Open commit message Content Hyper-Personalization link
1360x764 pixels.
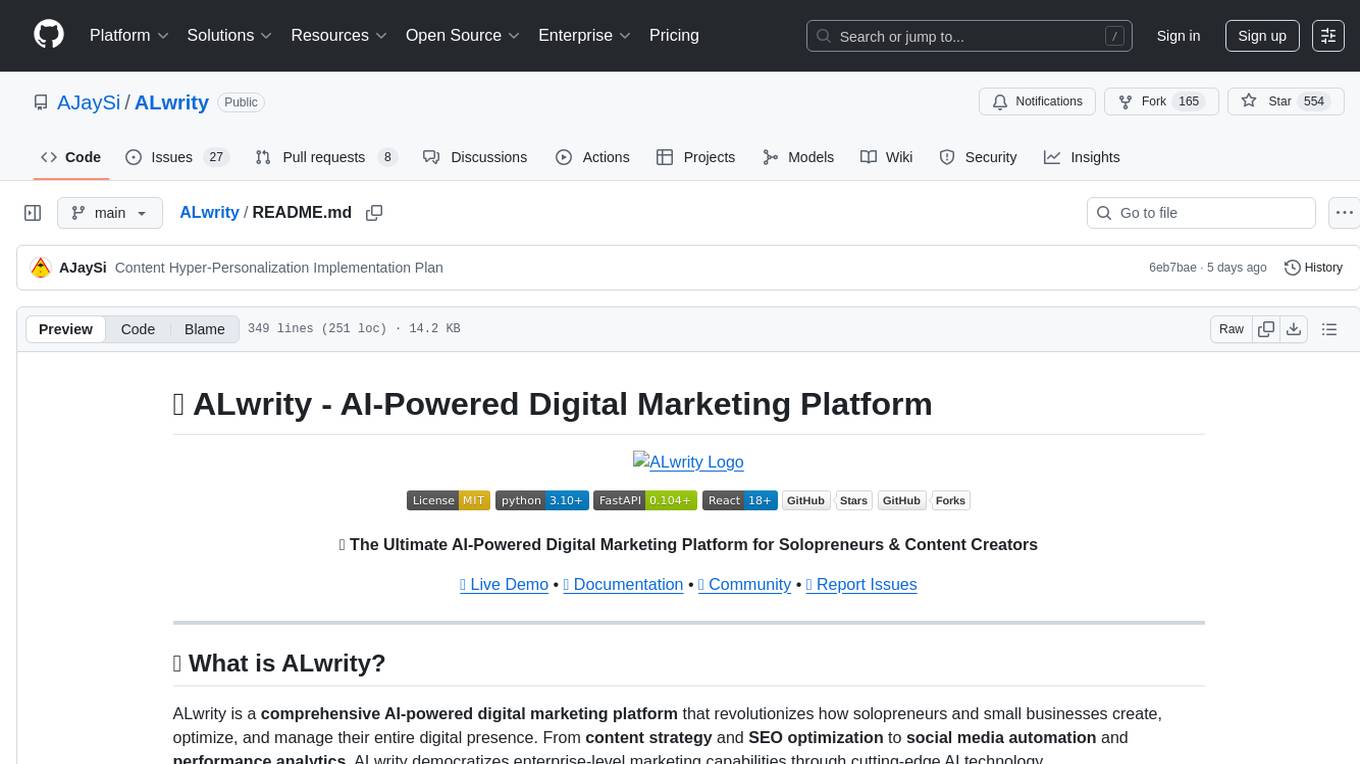point(279,267)
